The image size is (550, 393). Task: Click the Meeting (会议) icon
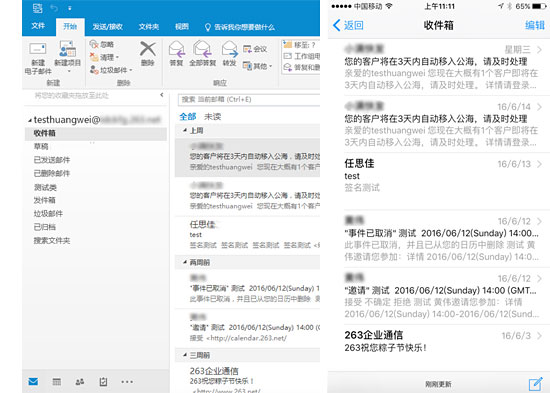(x=247, y=49)
